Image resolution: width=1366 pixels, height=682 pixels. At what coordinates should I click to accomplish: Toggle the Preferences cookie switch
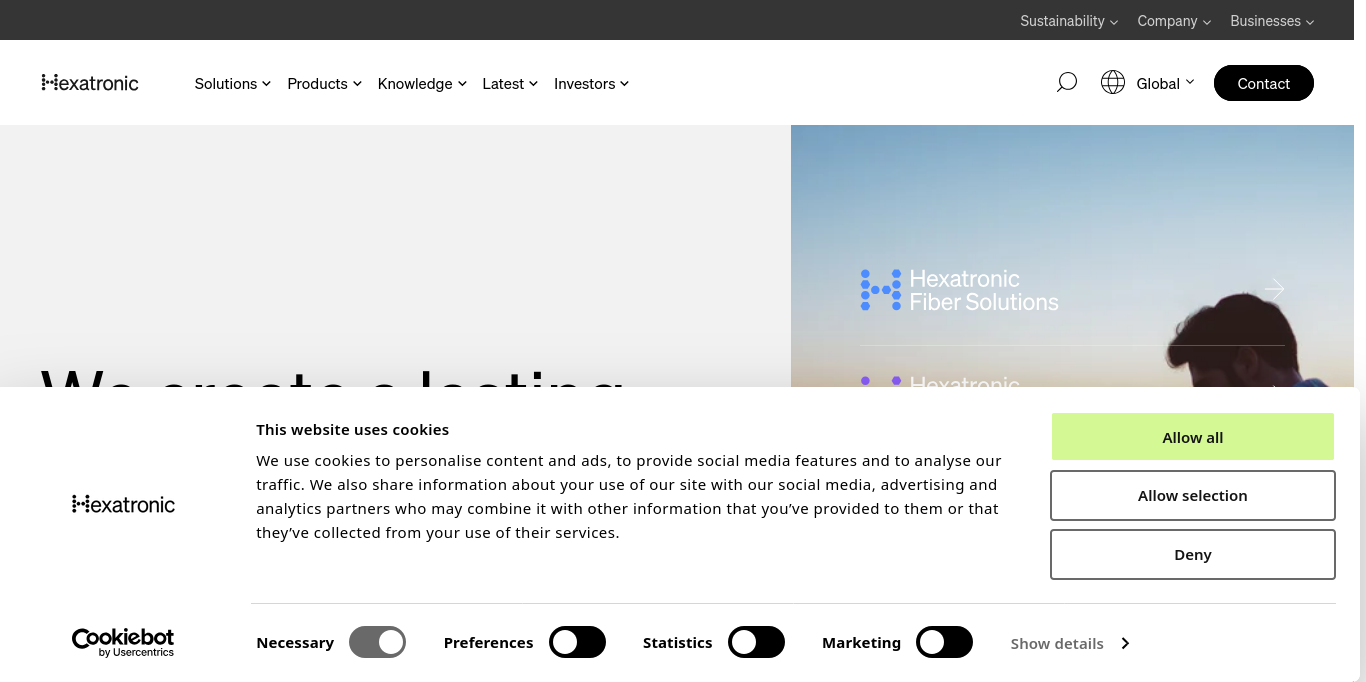click(577, 642)
